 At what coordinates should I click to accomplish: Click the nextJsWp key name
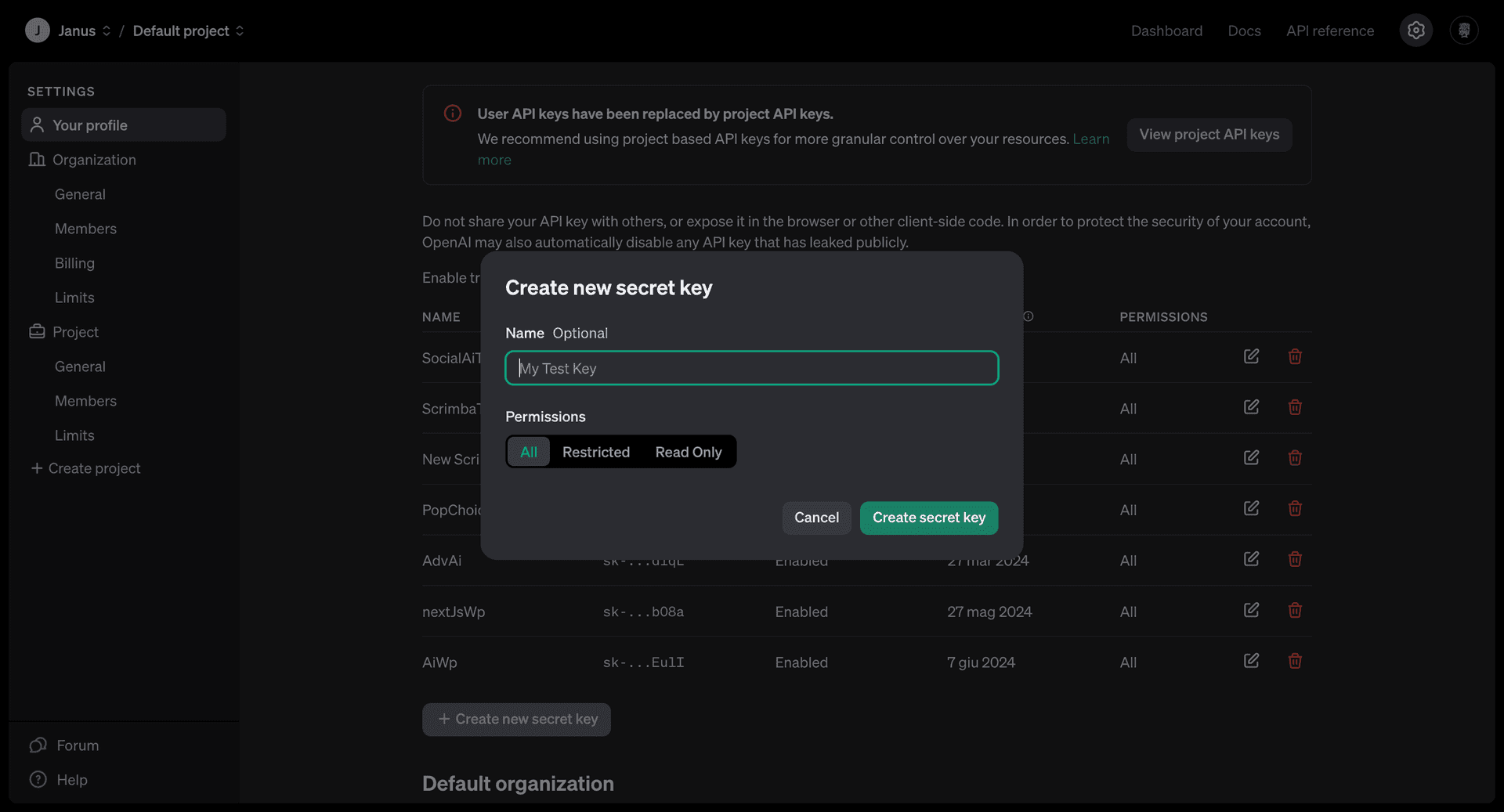(454, 612)
